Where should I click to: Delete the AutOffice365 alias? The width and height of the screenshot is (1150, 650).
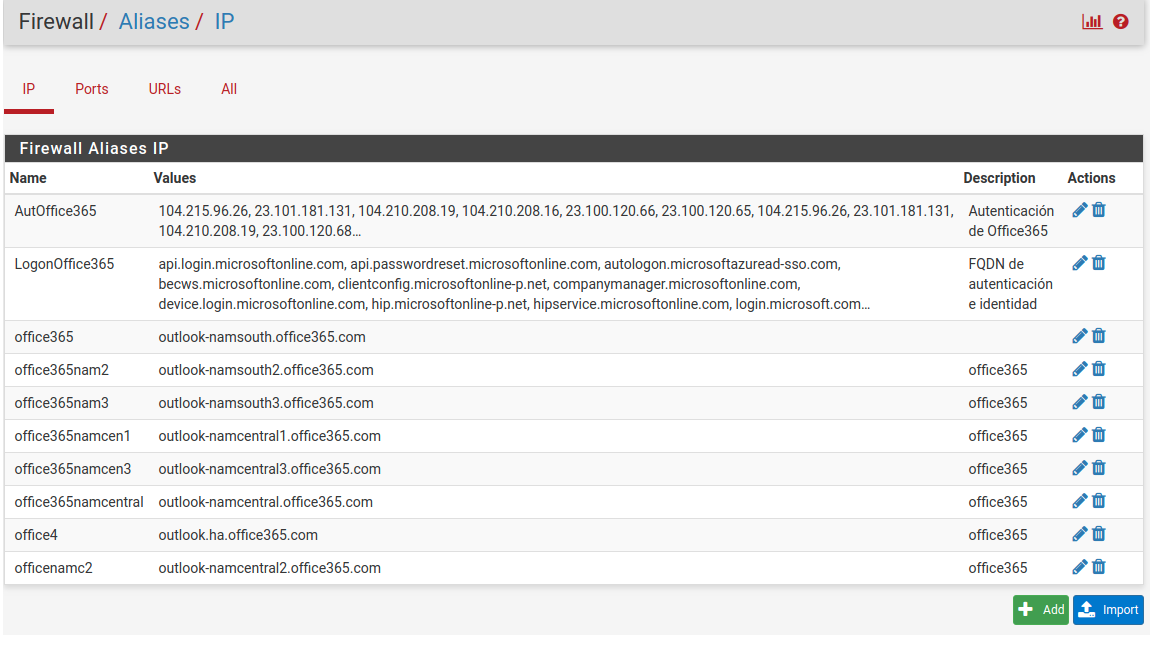1099,210
